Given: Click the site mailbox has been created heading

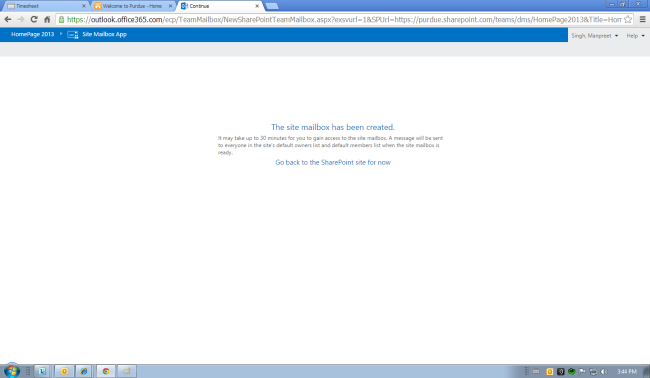Looking at the screenshot, I should 333,127.
